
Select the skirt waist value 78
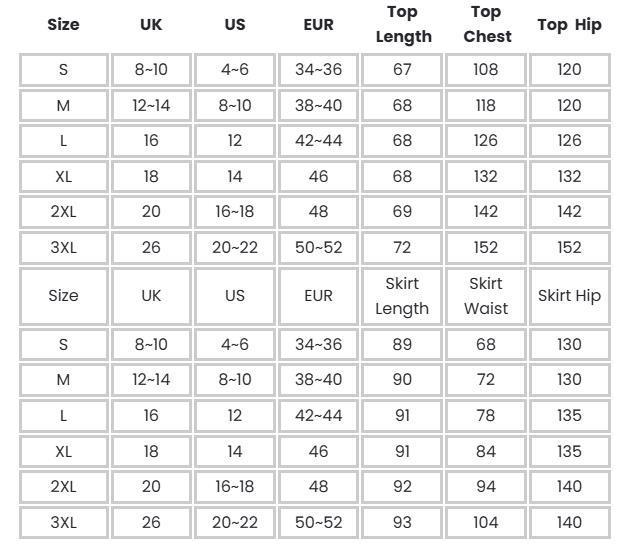point(486,416)
